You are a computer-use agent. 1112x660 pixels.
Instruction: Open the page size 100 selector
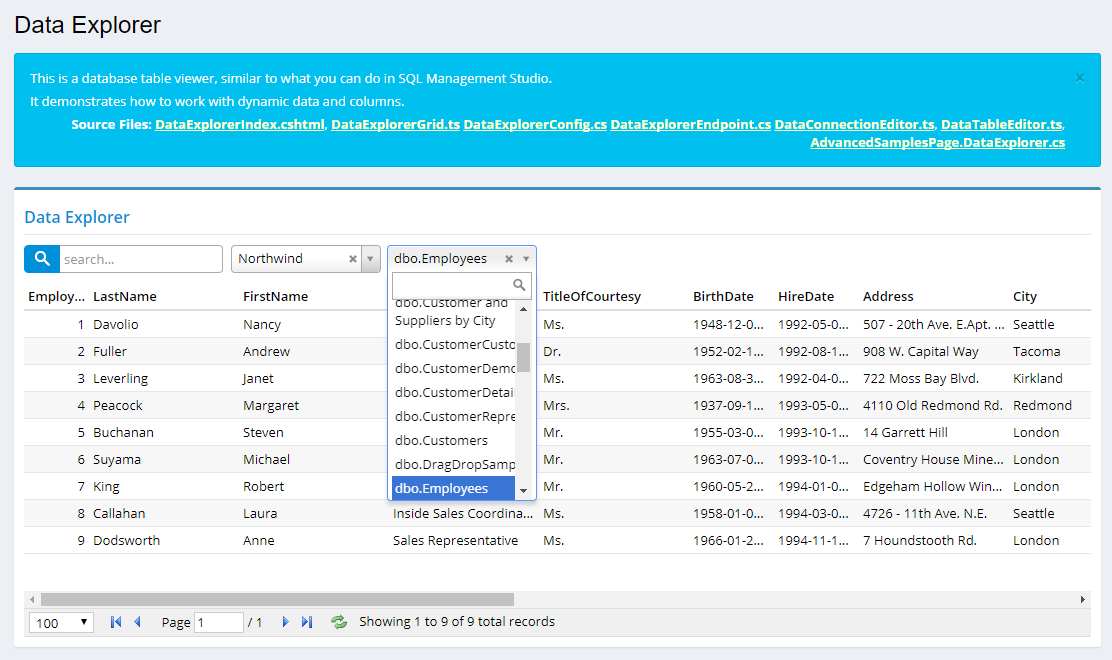[x=62, y=623]
